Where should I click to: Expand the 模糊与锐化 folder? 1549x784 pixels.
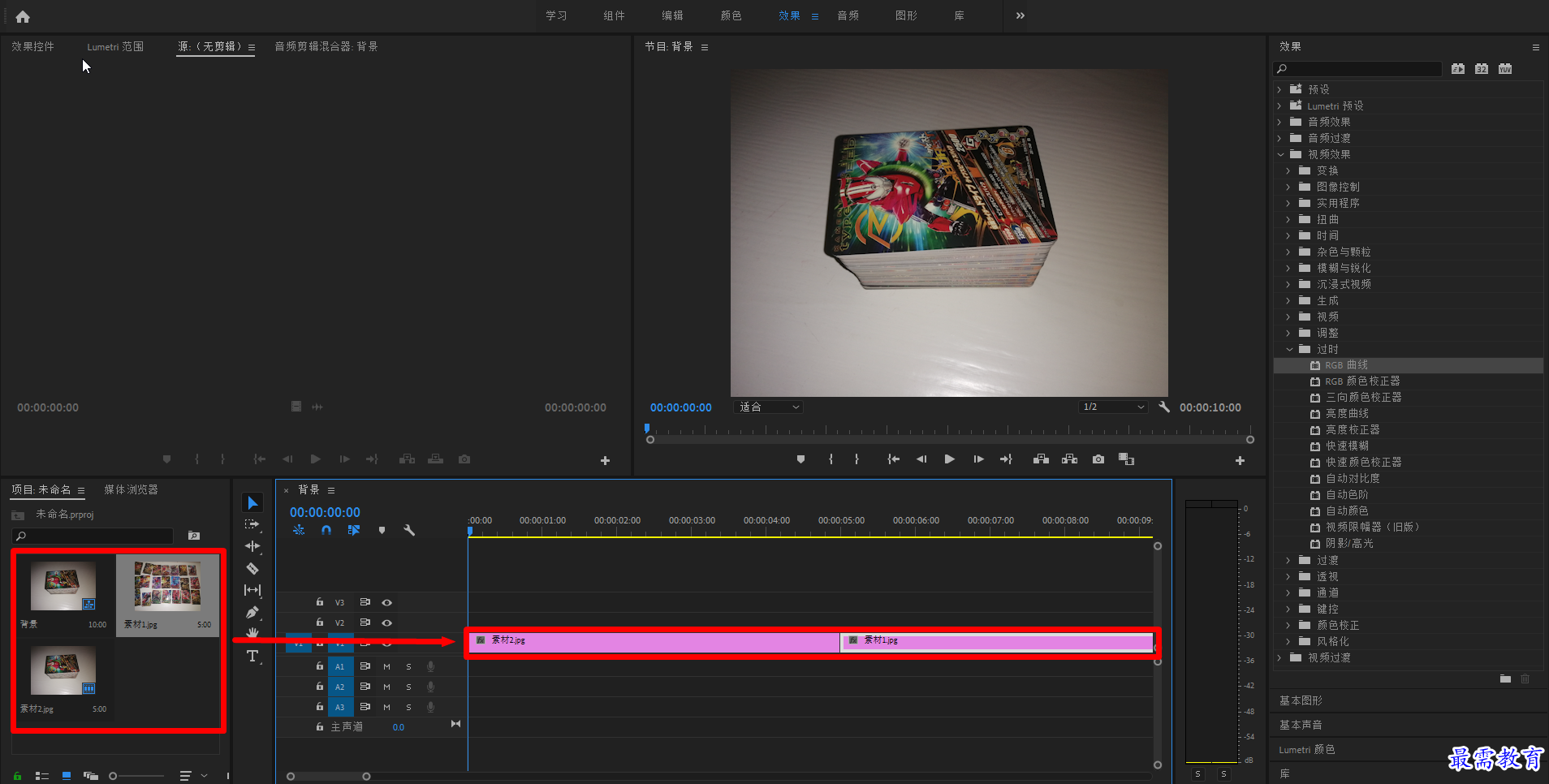[1288, 268]
